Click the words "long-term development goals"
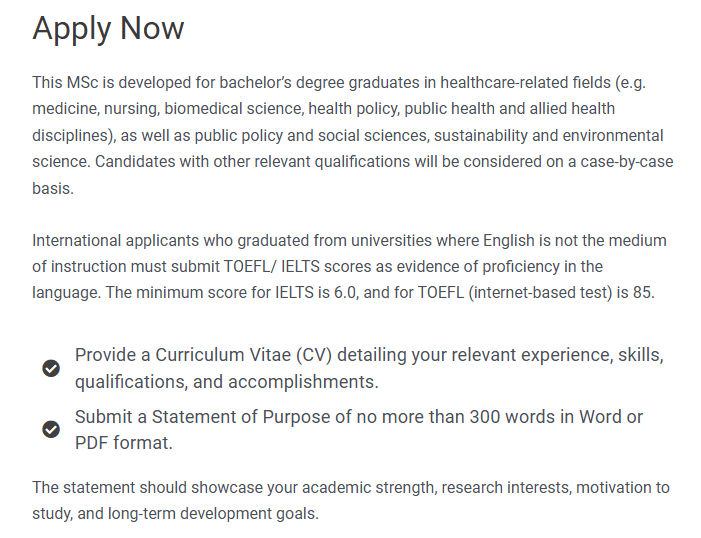The image size is (701, 538). pos(212,513)
